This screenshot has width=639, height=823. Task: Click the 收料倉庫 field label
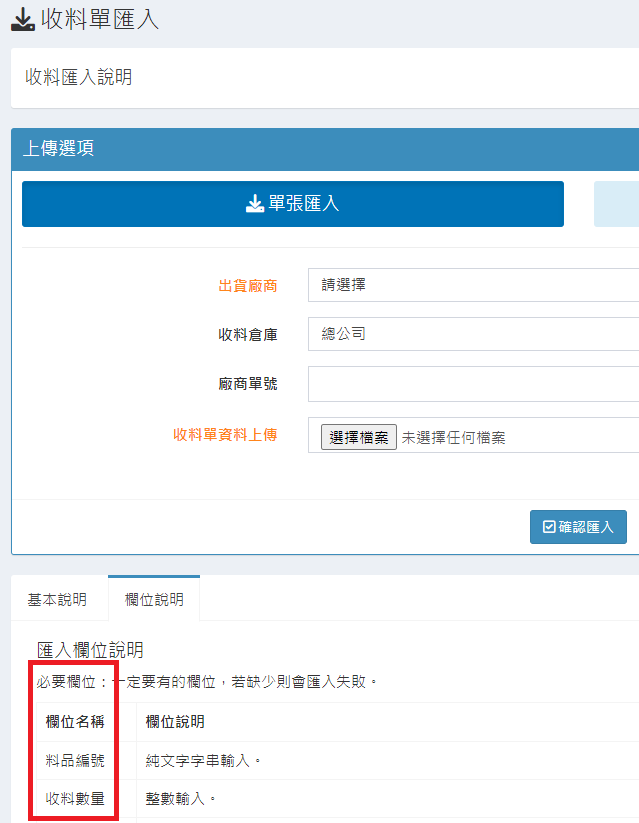[x=248, y=334]
